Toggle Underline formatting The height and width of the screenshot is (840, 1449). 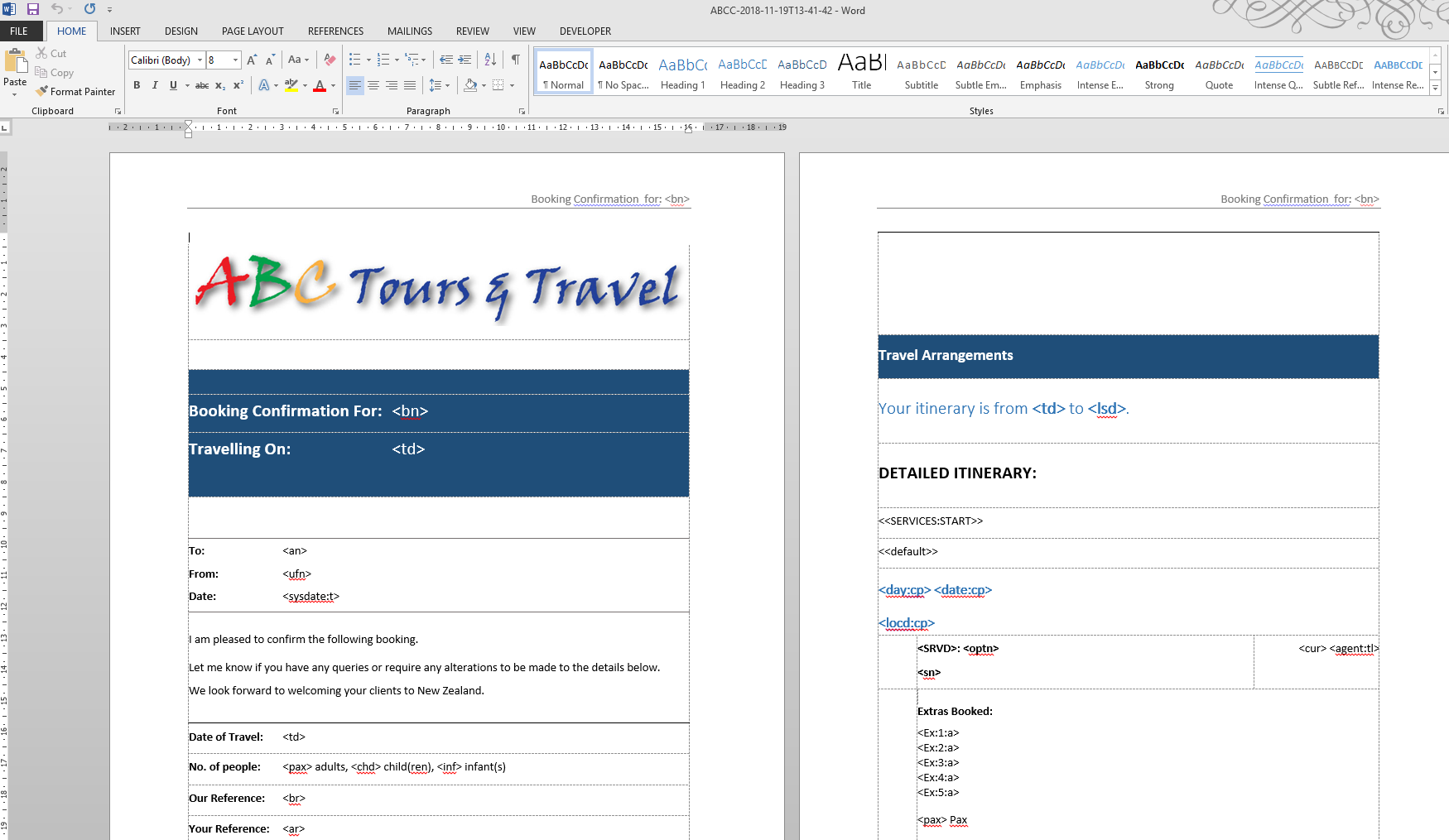coord(173,85)
